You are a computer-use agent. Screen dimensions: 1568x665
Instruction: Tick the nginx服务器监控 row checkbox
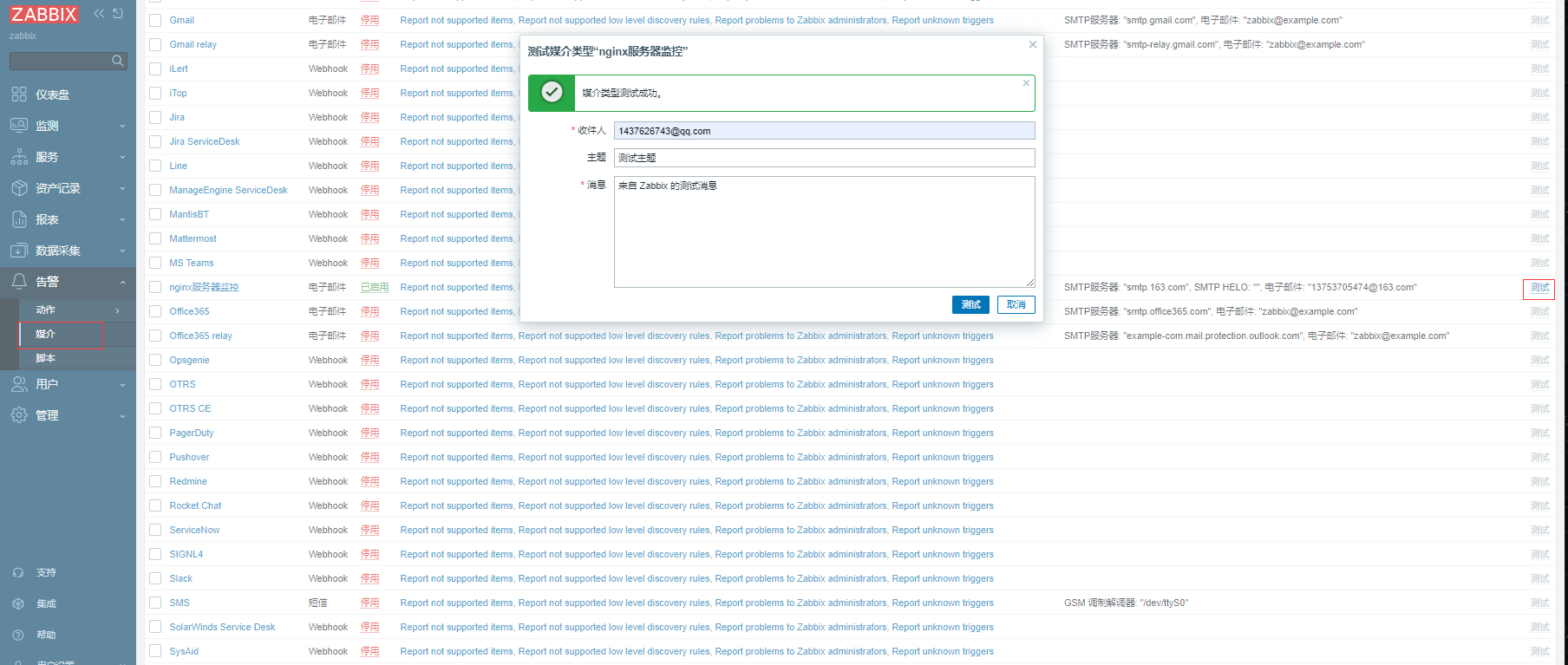click(x=155, y=287)
